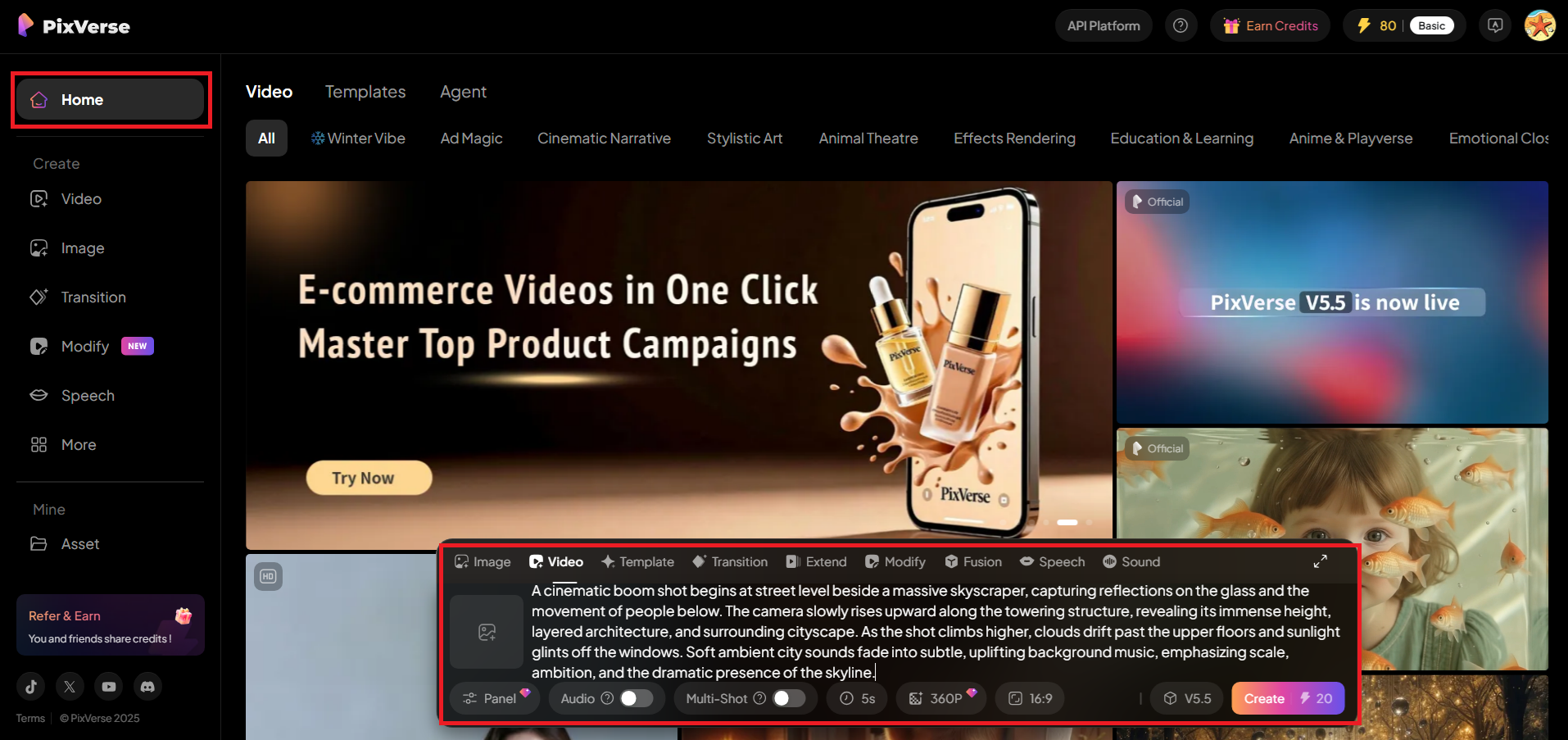Screen dimensions: 1568x740
Task: Select Transition mode in the prompt panel
Action: 730,561
